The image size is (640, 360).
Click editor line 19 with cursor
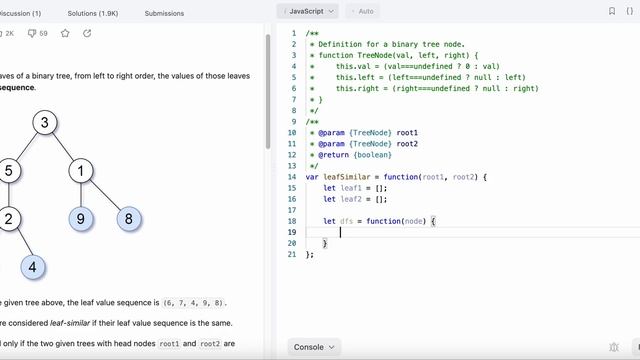473,232
